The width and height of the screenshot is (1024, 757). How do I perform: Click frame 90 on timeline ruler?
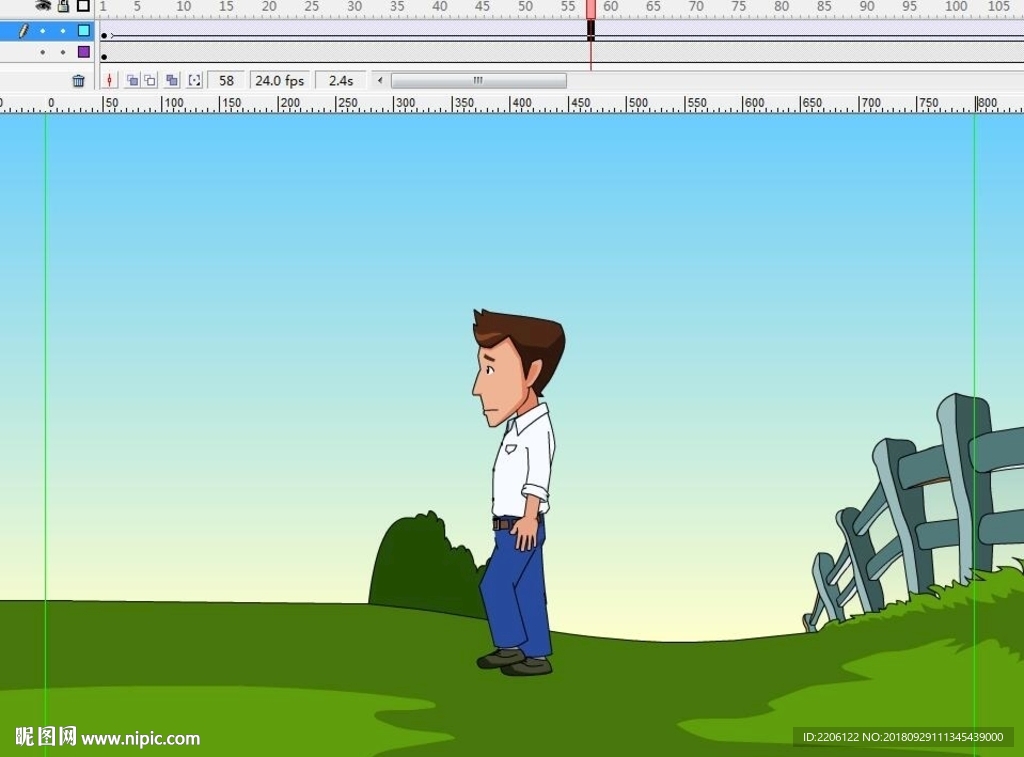pyautogui.click(x=867, y=7)
